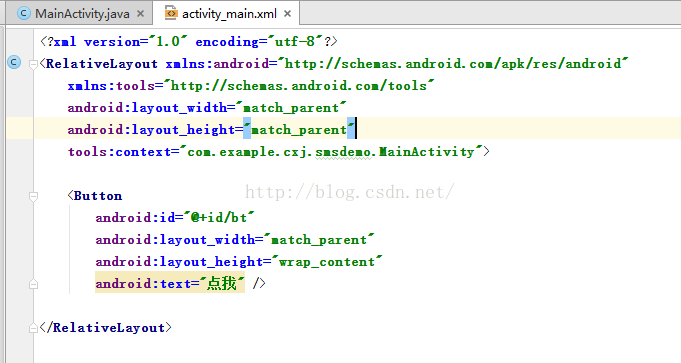Viewport: 681px width, 363px height.
Task: Click the Button's layout_width match_parent line
Action: click(235, 240)
